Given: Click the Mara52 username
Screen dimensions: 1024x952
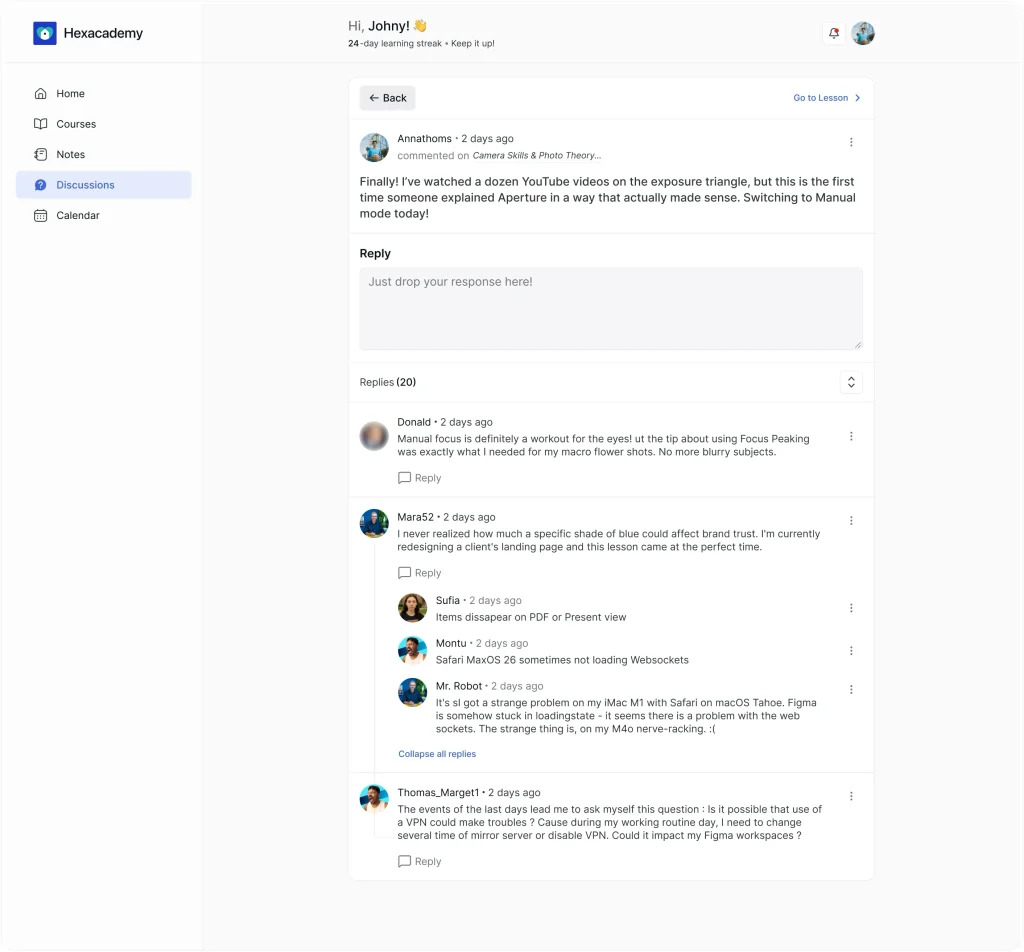Looking at the screenshot, I should click(415, 517).
